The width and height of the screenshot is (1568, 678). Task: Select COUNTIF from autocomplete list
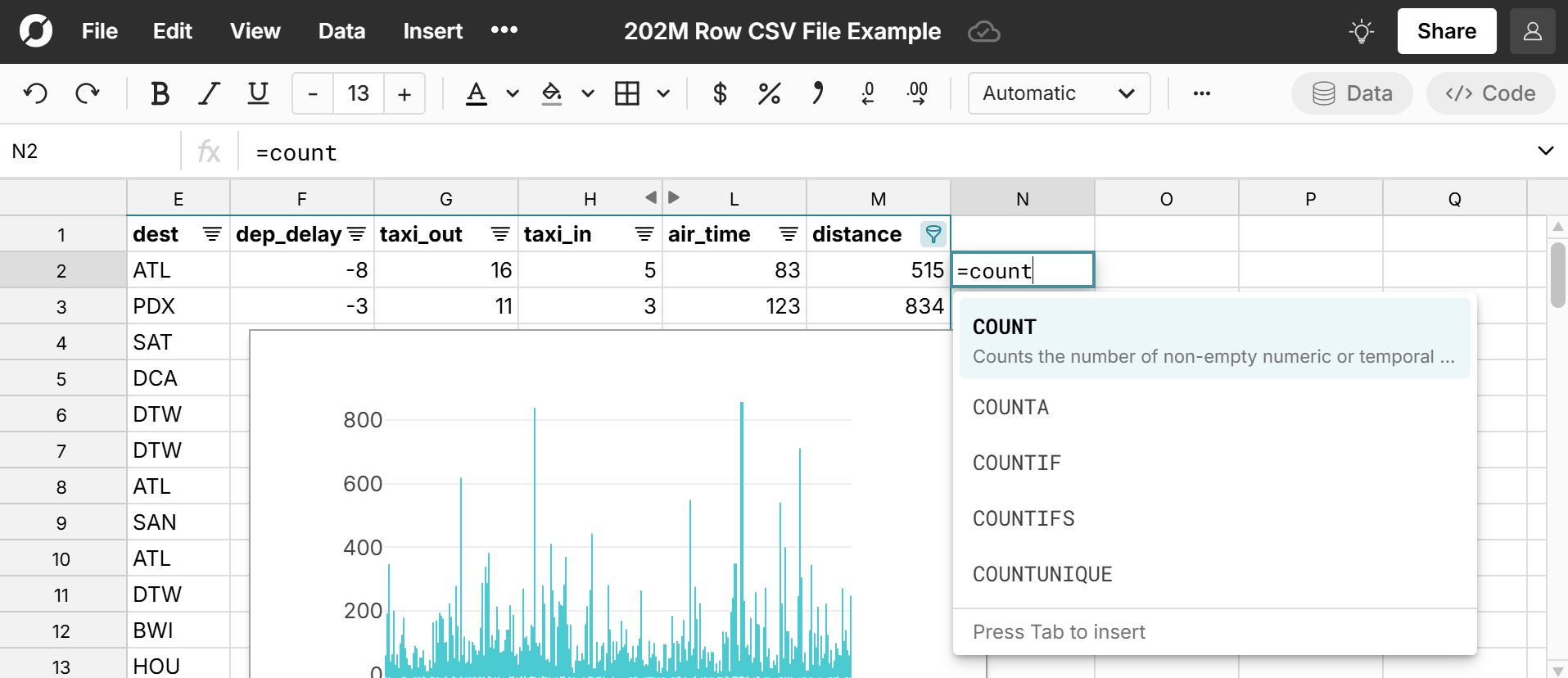tap(1016, 463)
